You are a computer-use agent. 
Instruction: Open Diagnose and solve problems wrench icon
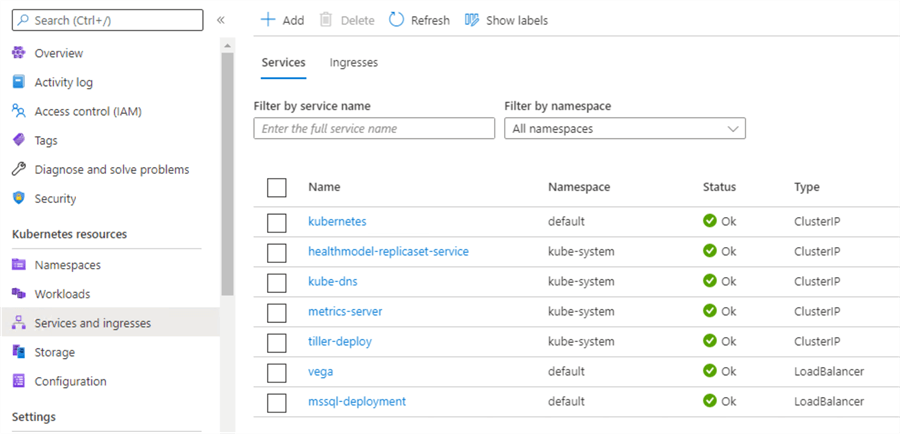click(18, 169)
